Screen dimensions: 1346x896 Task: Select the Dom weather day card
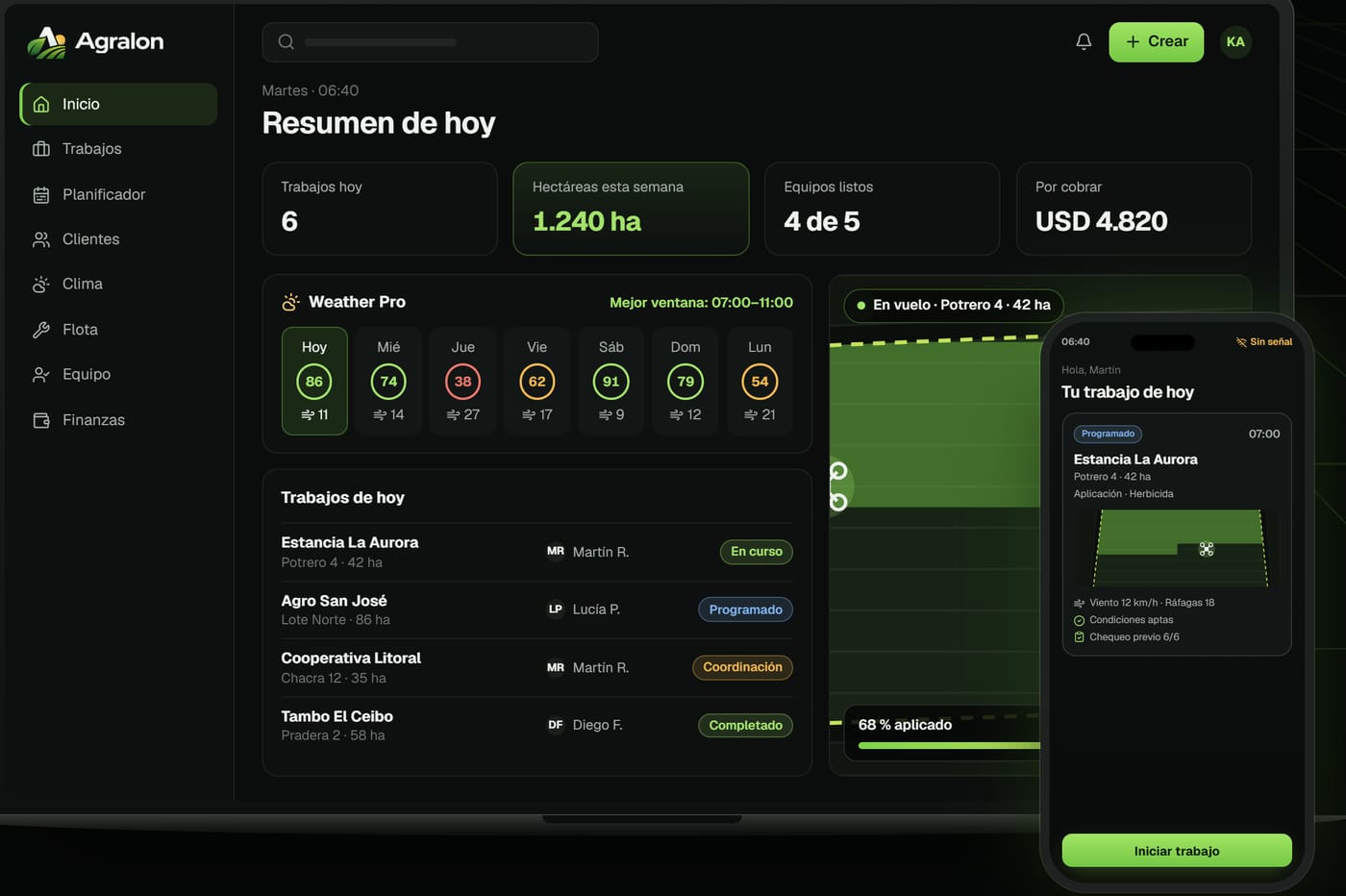coord(685,381)
